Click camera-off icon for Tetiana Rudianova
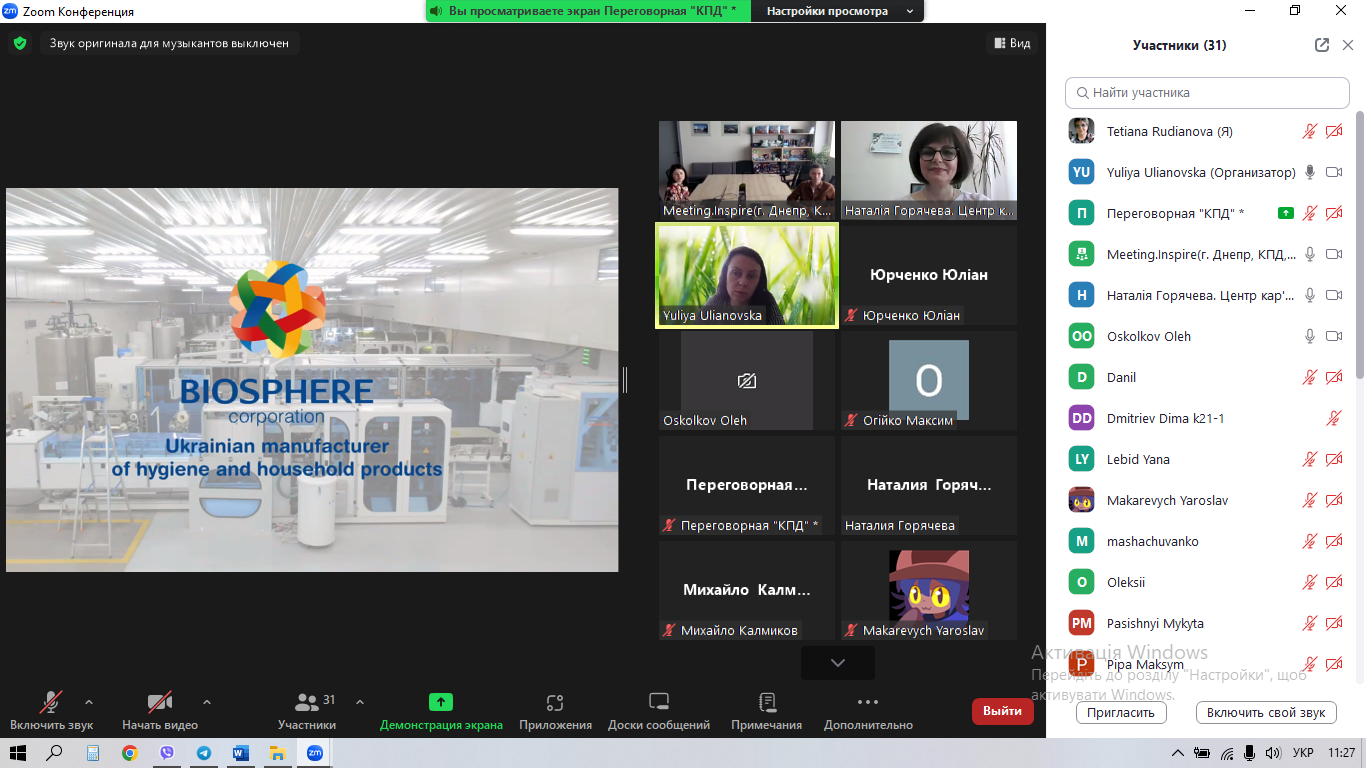Screen dimensions: 1366x768 (1334, 131)
